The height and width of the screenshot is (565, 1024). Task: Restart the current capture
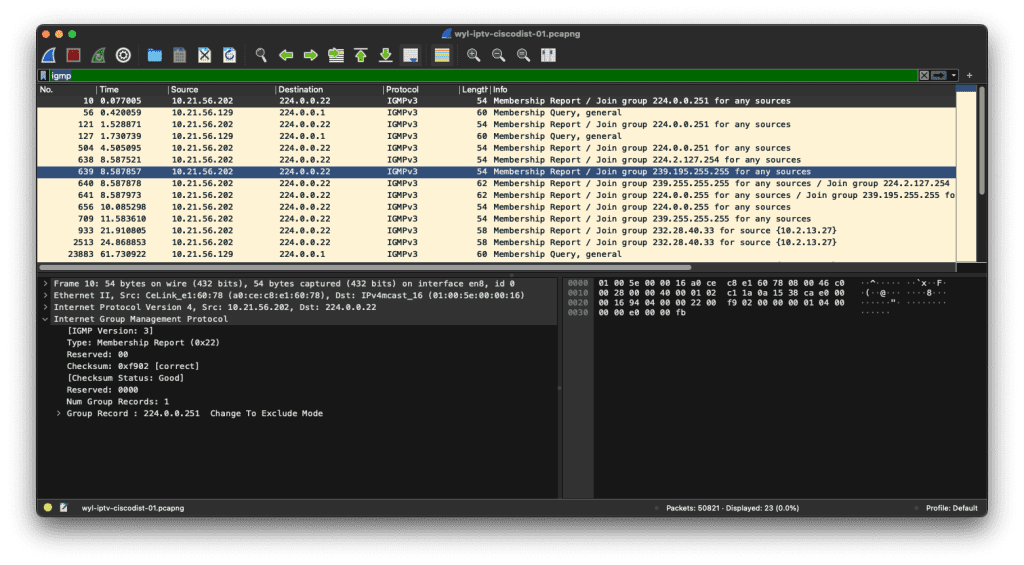tap(99, 55)
